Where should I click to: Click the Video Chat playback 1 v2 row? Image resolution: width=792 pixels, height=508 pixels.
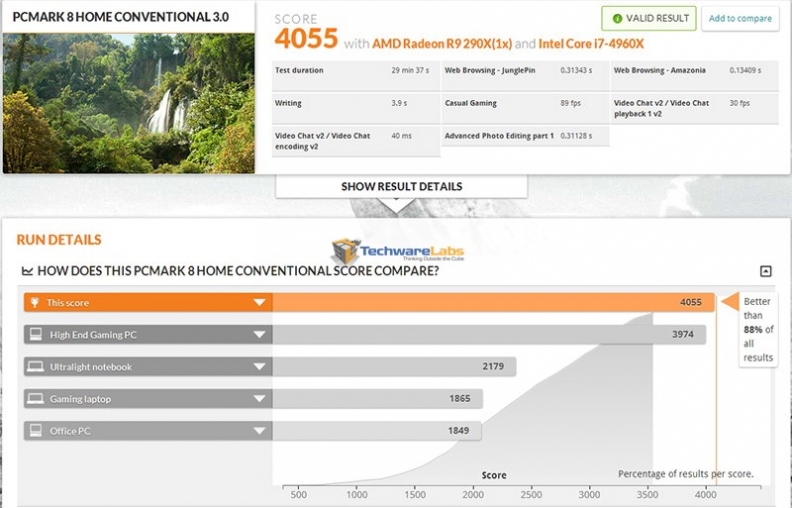695,108
